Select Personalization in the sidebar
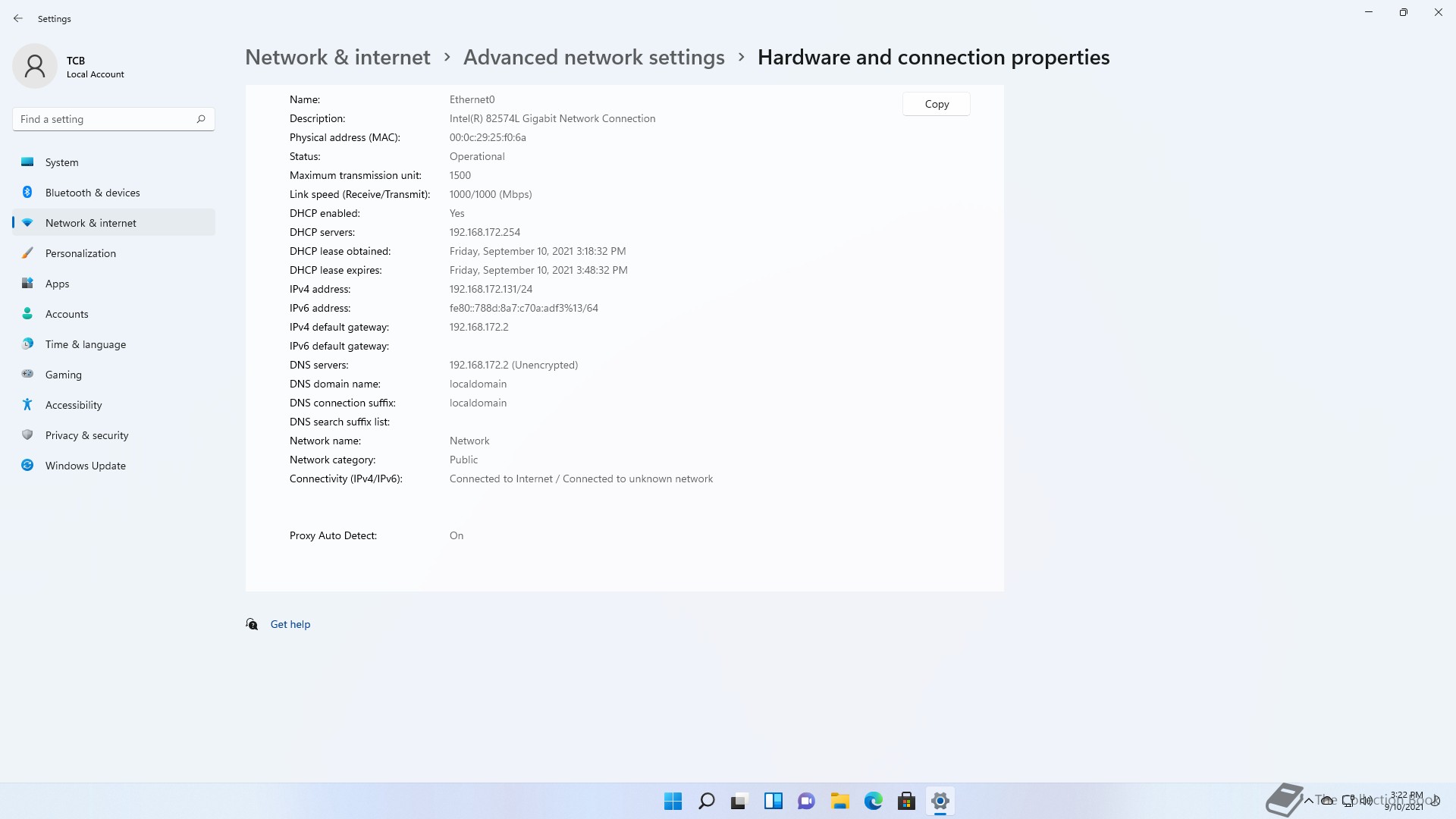 pos(80,253)
